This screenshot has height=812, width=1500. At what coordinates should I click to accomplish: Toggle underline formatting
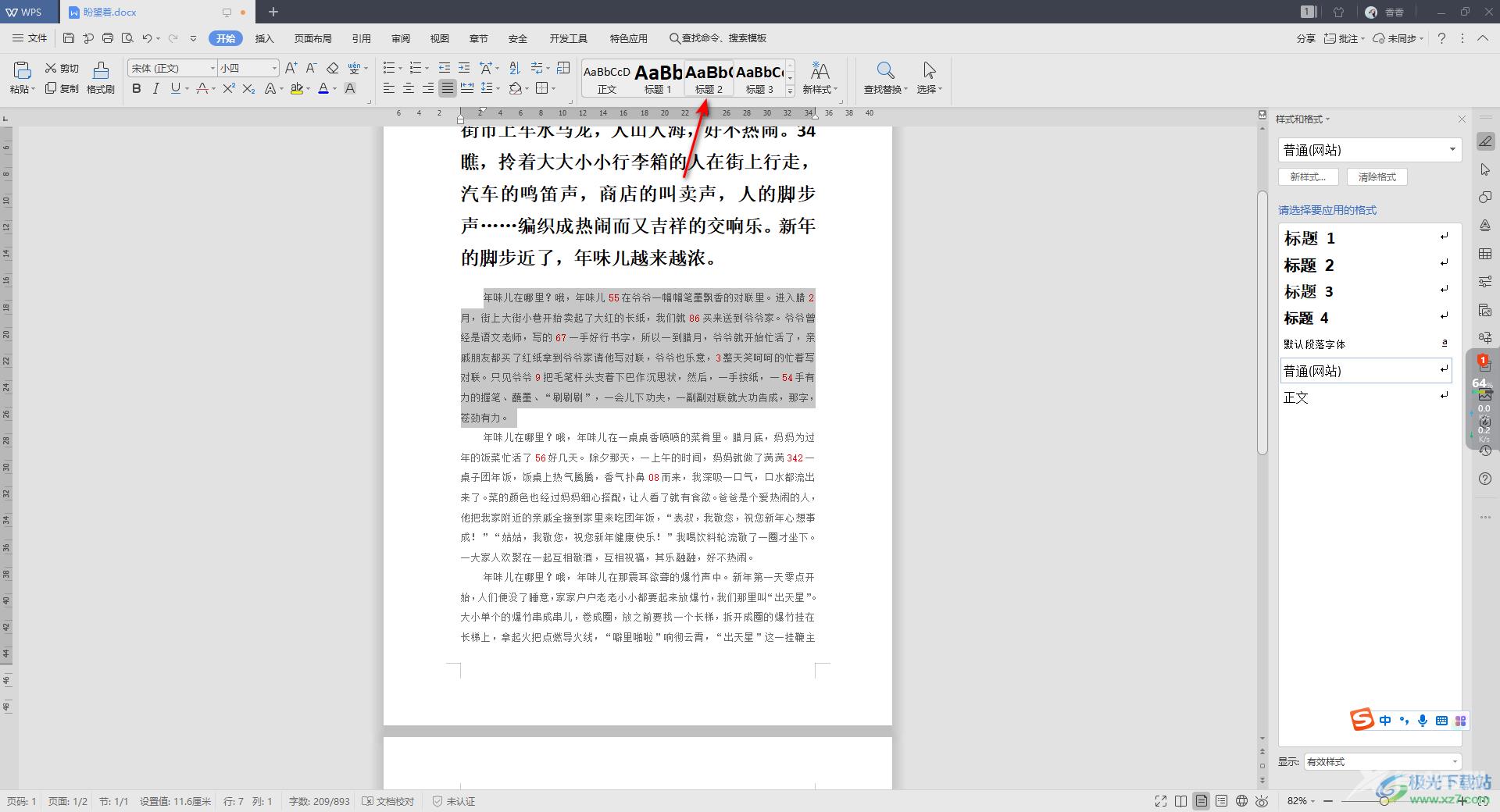click(175, 89)
